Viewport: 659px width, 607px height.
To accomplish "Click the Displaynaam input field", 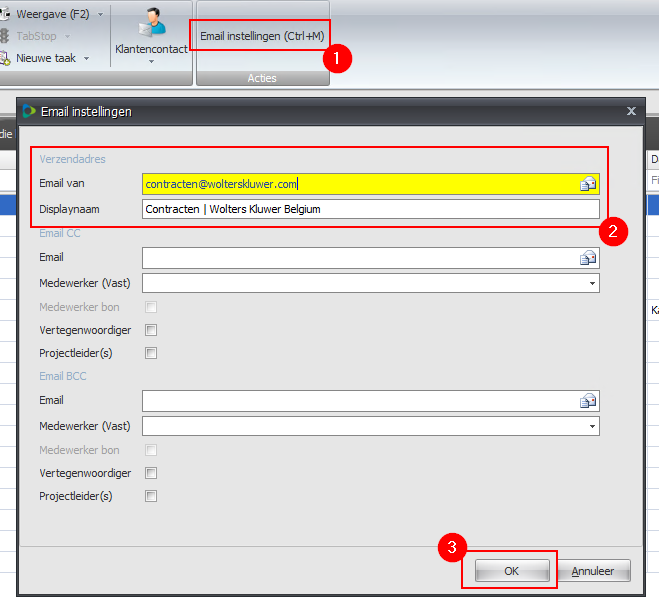I will pyautogui.click(x=371, y=209).
